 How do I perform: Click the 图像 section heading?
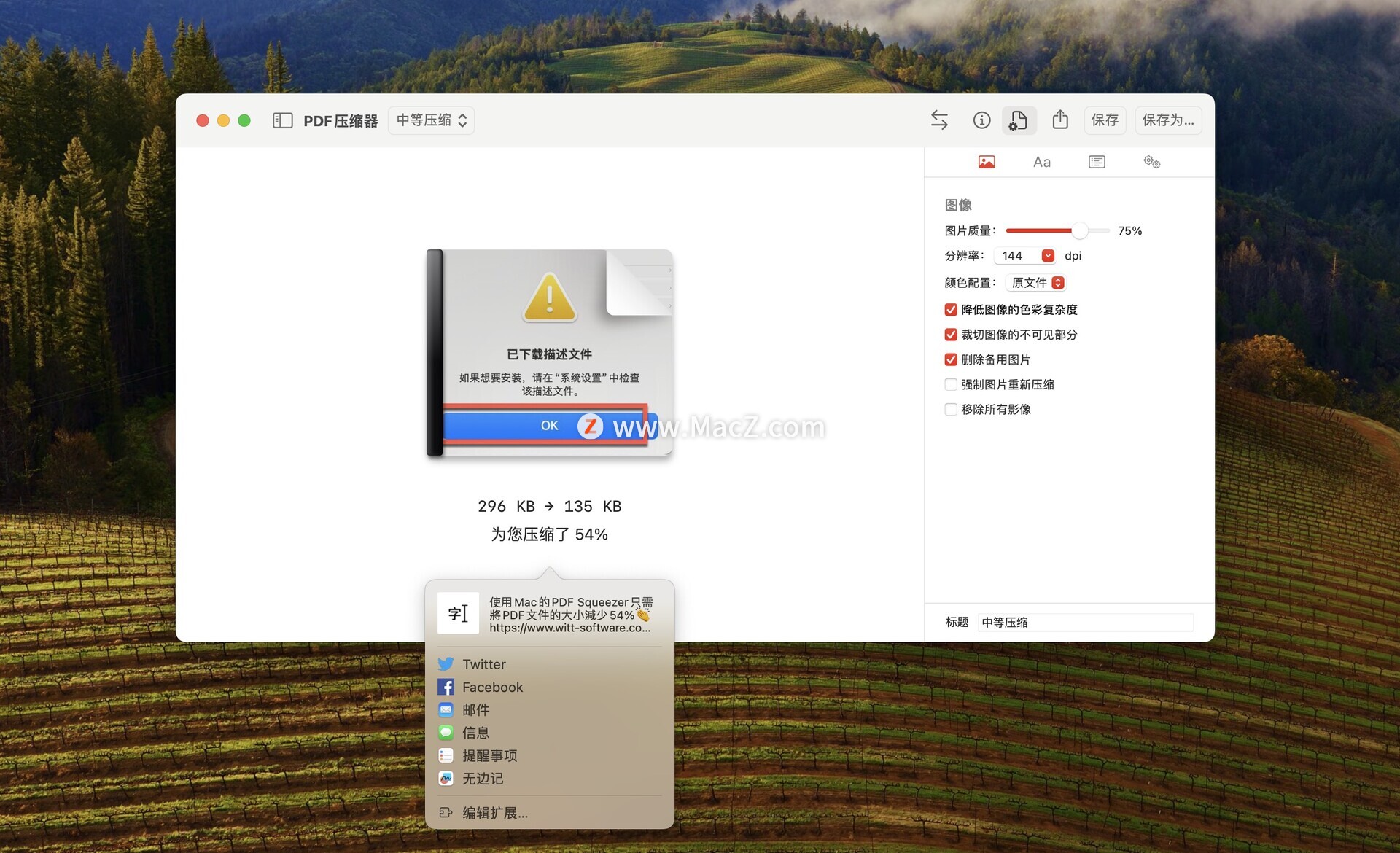point(958,205)
